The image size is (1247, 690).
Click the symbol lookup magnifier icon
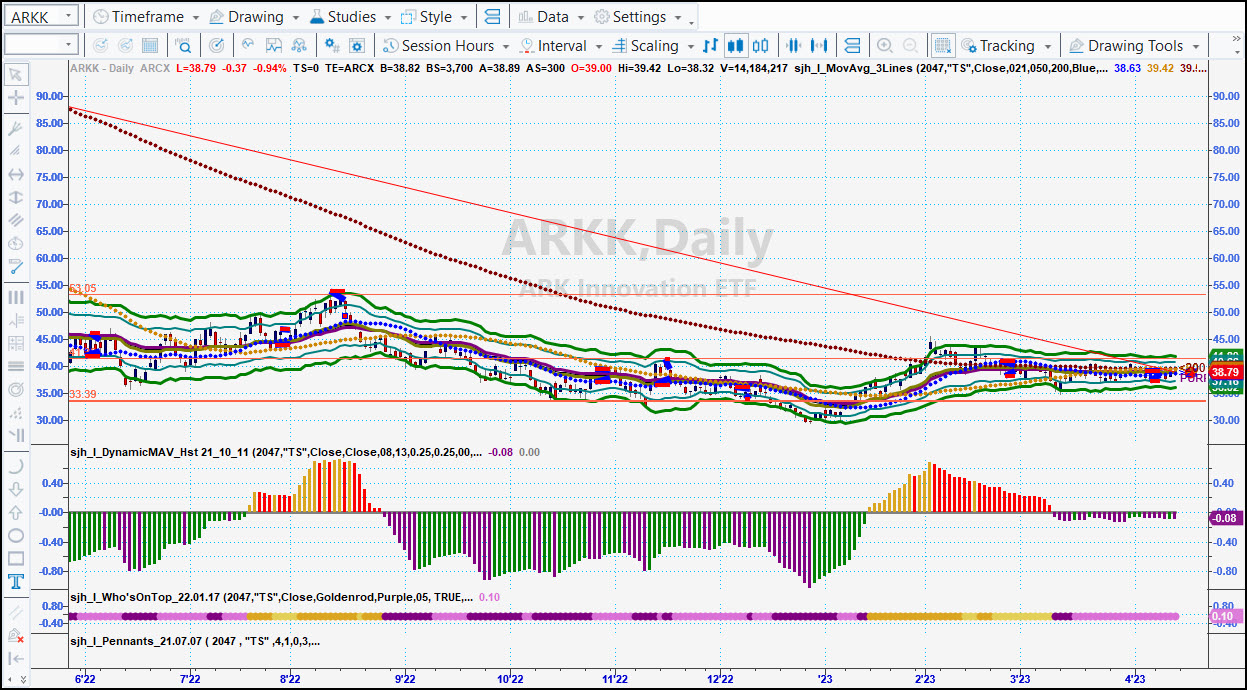coord(184,45)
